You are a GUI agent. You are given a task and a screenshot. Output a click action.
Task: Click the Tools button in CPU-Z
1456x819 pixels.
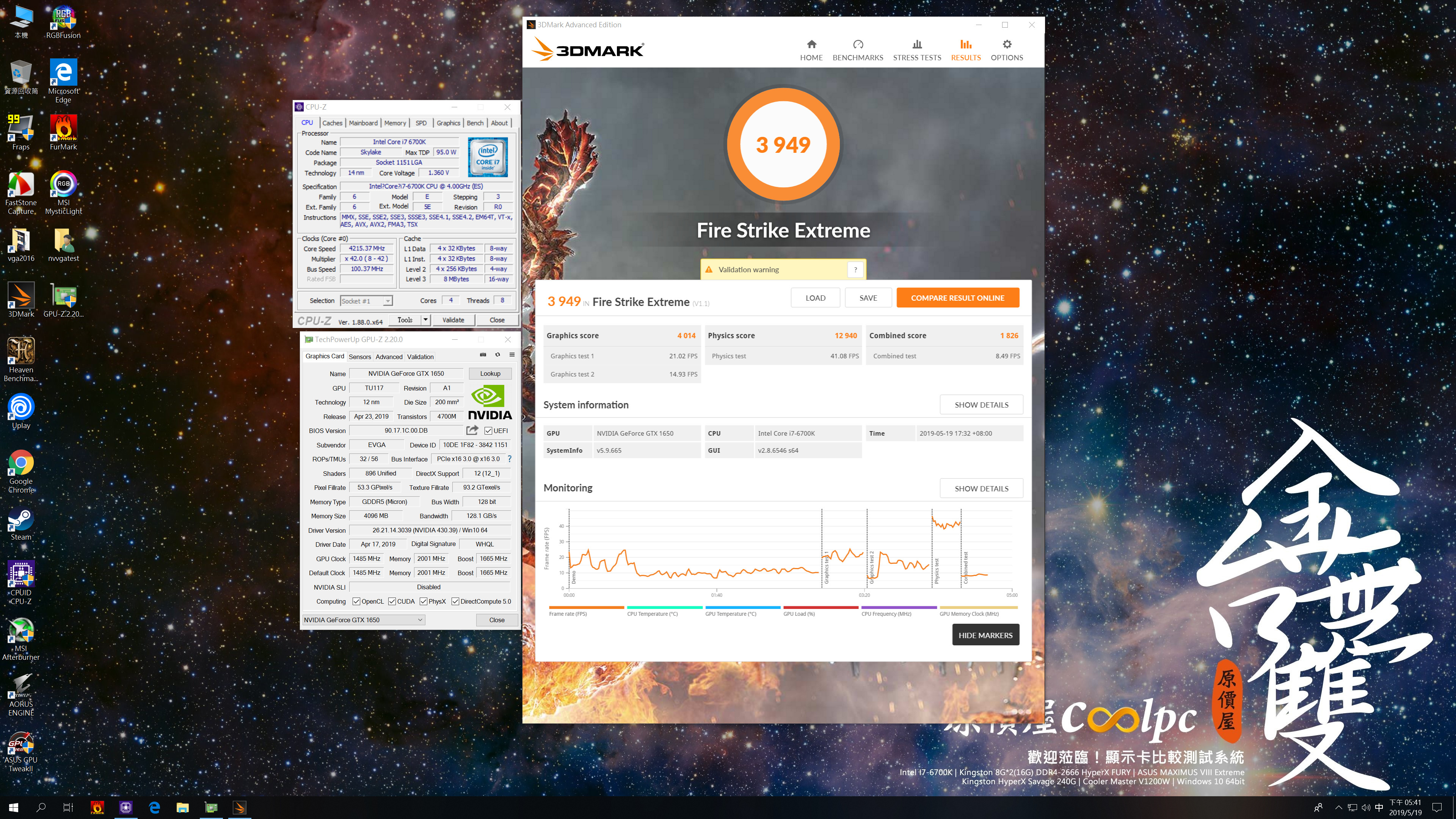405,320
